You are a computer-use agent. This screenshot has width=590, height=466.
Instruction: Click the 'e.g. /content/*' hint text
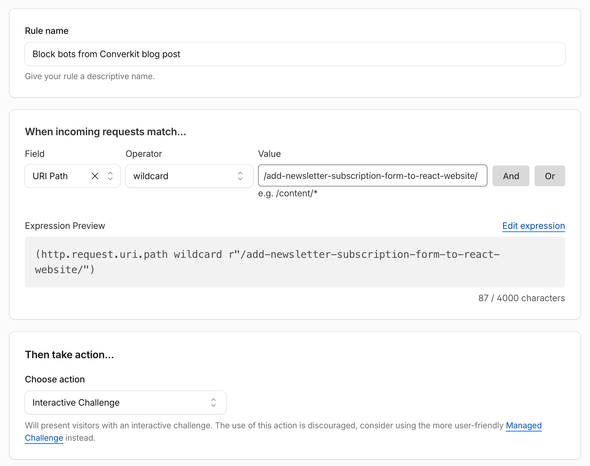click(x=288, y=193)
